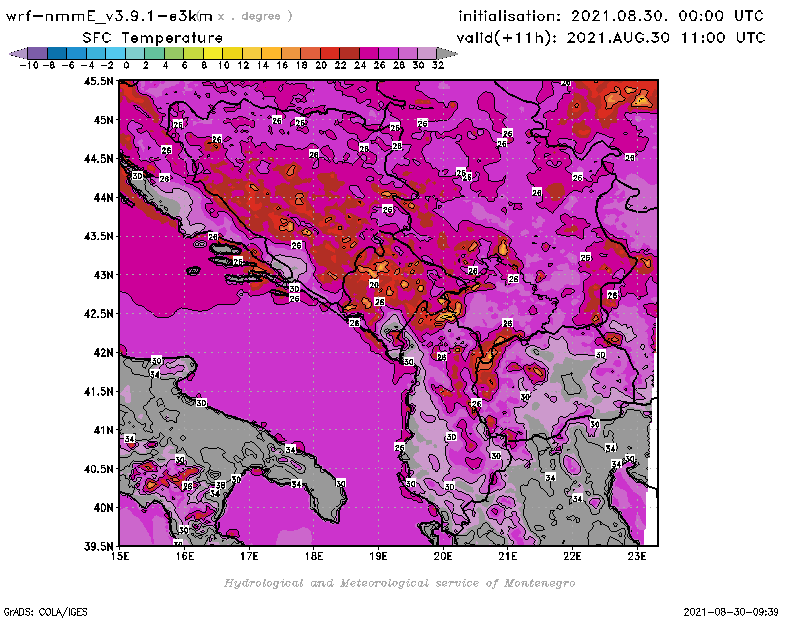The image size is (800, 618).
Task: Click 'Hydrological and Meteorological service of Montenegro' caption
Action: 399,583
